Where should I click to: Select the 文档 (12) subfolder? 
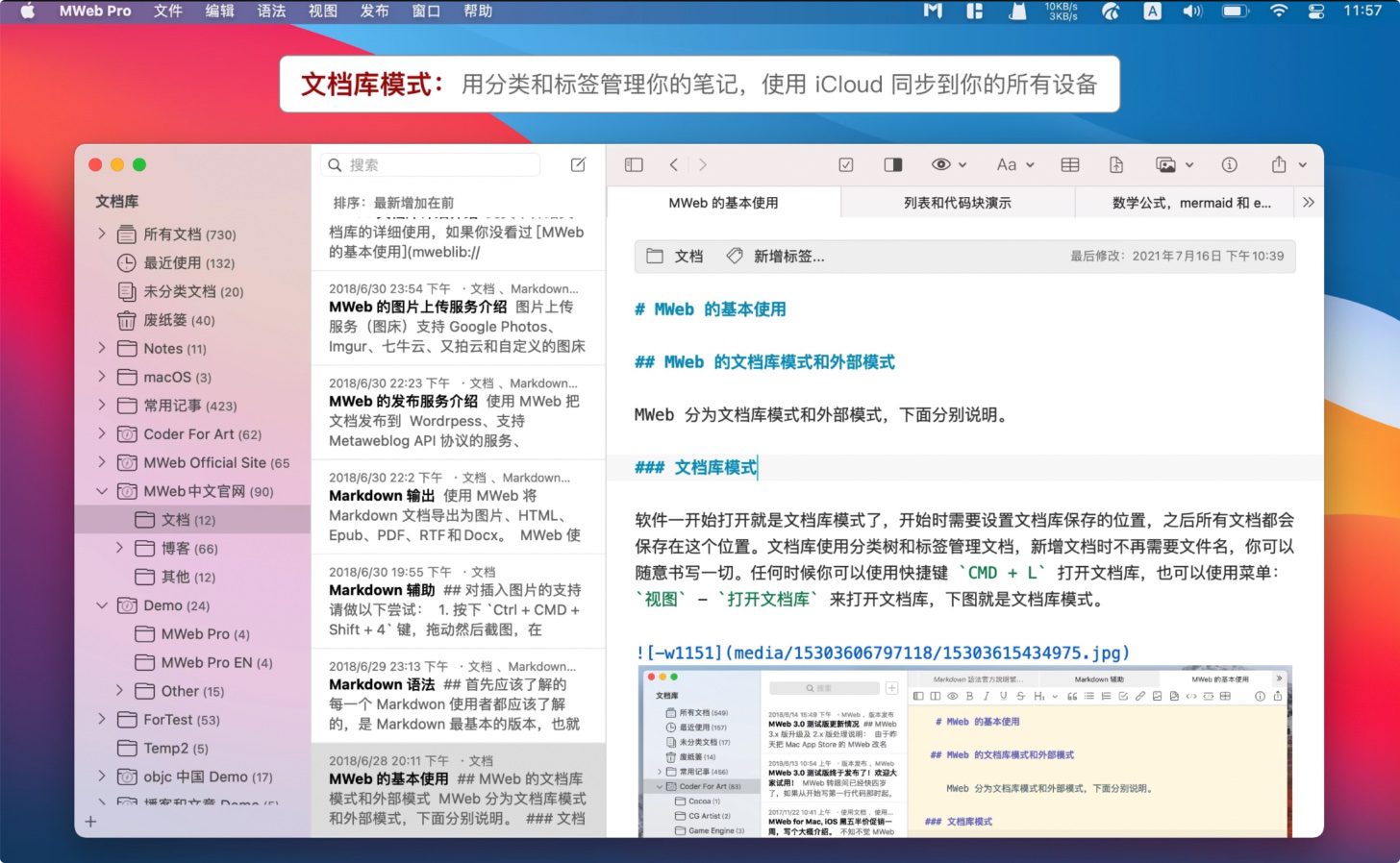click(x=192, y=520)
